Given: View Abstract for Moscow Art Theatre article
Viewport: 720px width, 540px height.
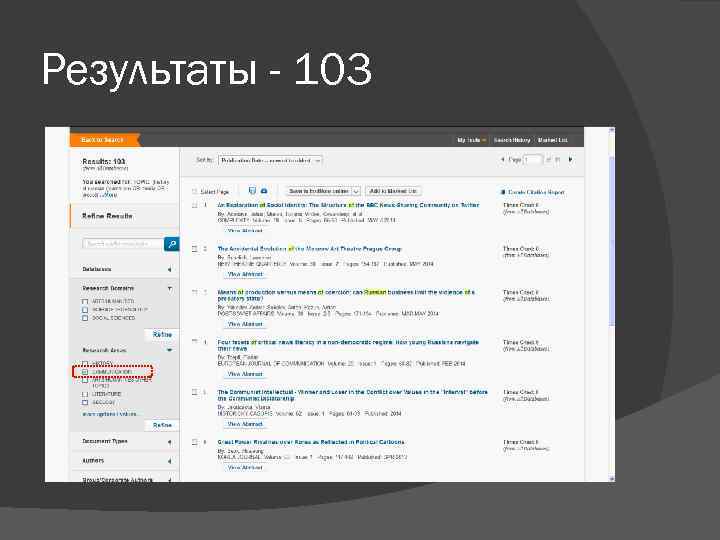Looking at the screenshot, I should [245, 274].
